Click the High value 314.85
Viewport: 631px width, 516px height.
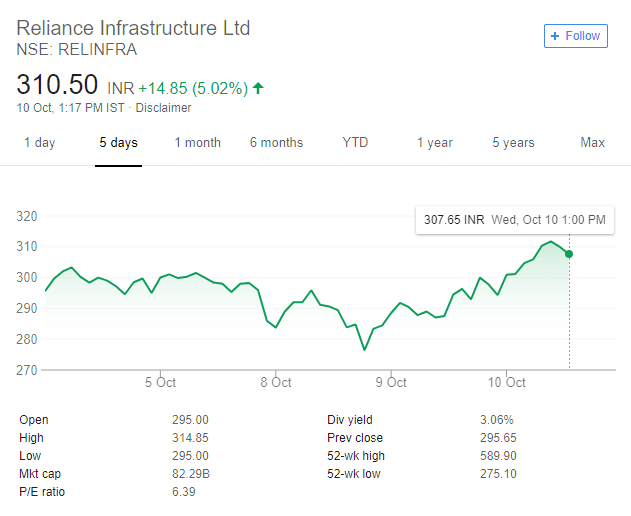(190, 438)
